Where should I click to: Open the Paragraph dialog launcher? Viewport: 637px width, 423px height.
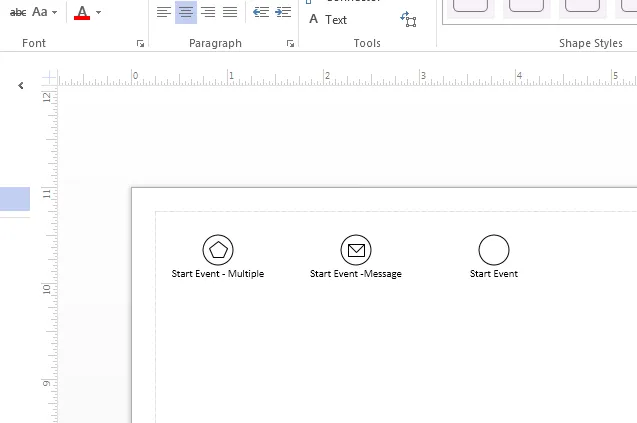click(290, 43)
